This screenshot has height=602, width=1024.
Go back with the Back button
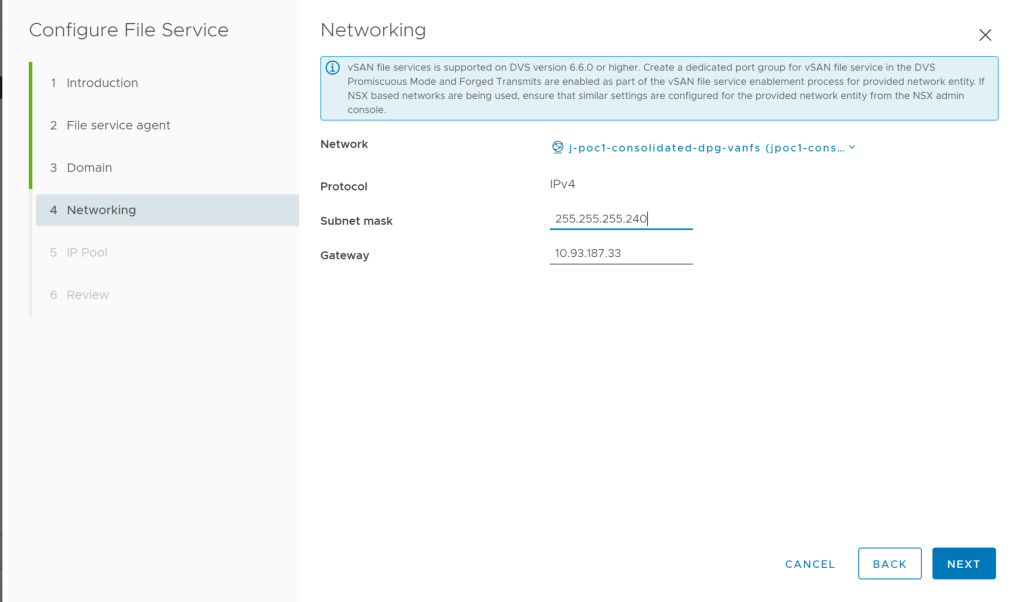click(889, 564)
